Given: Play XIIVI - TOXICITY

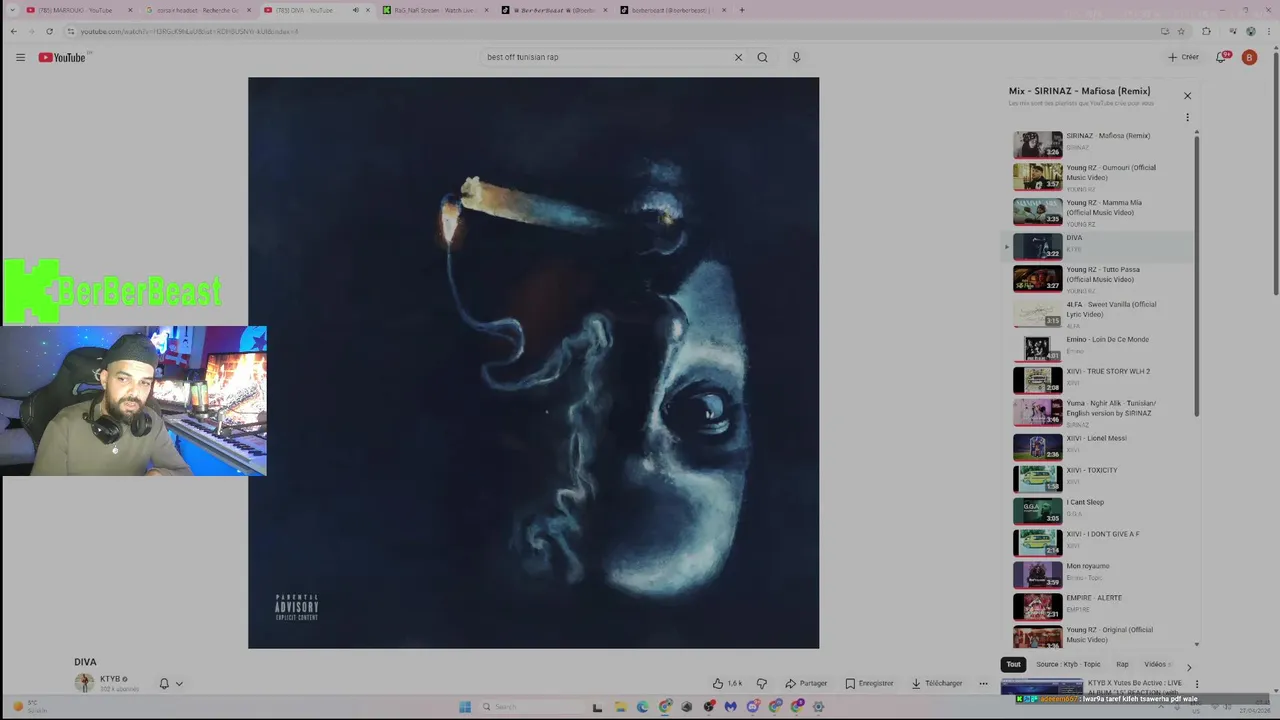Looking at the screenshot, I should [1100, 478].
